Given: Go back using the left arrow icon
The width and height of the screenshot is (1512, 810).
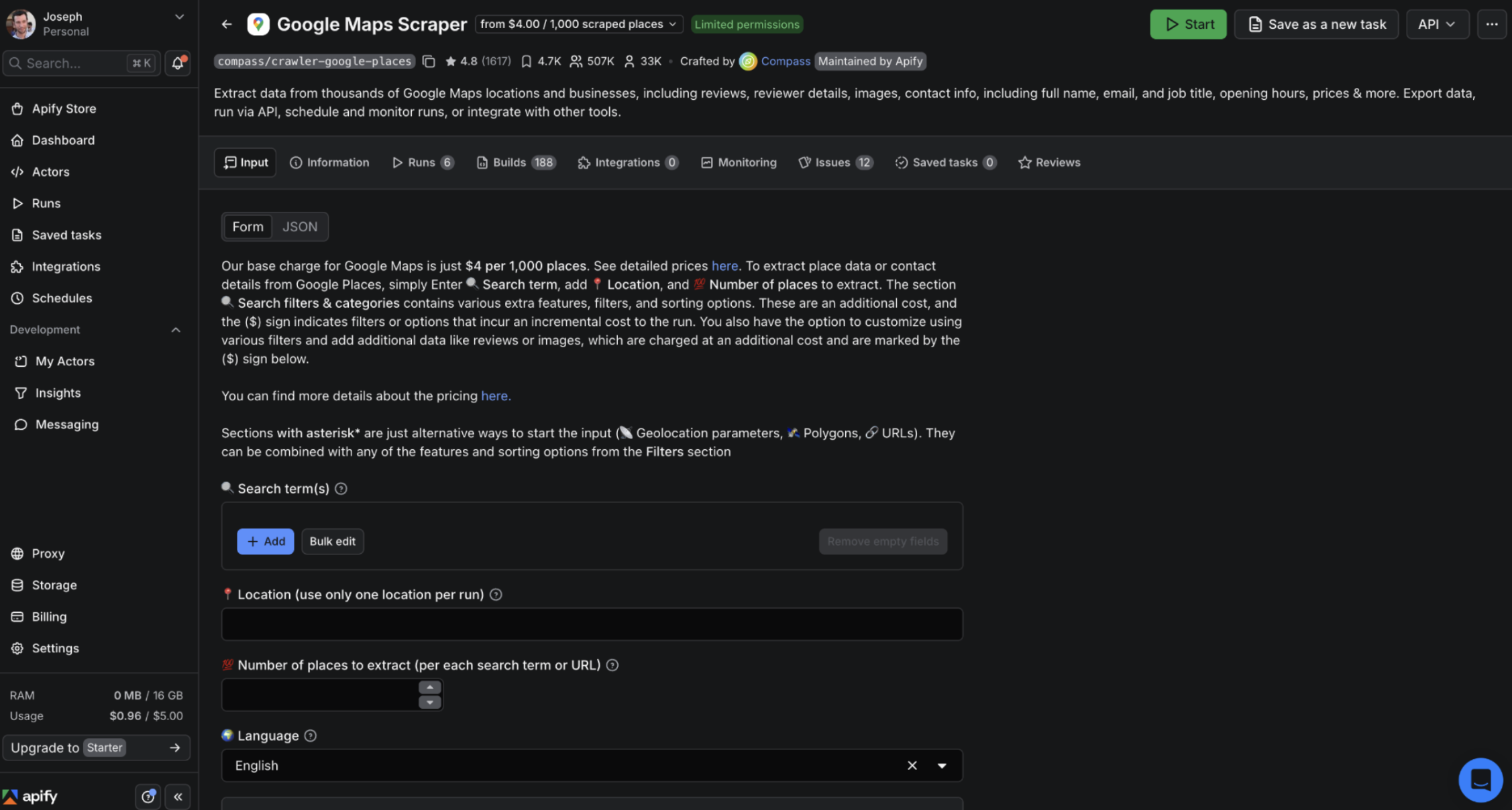Looking at the screenshot, I should [227, 24].
